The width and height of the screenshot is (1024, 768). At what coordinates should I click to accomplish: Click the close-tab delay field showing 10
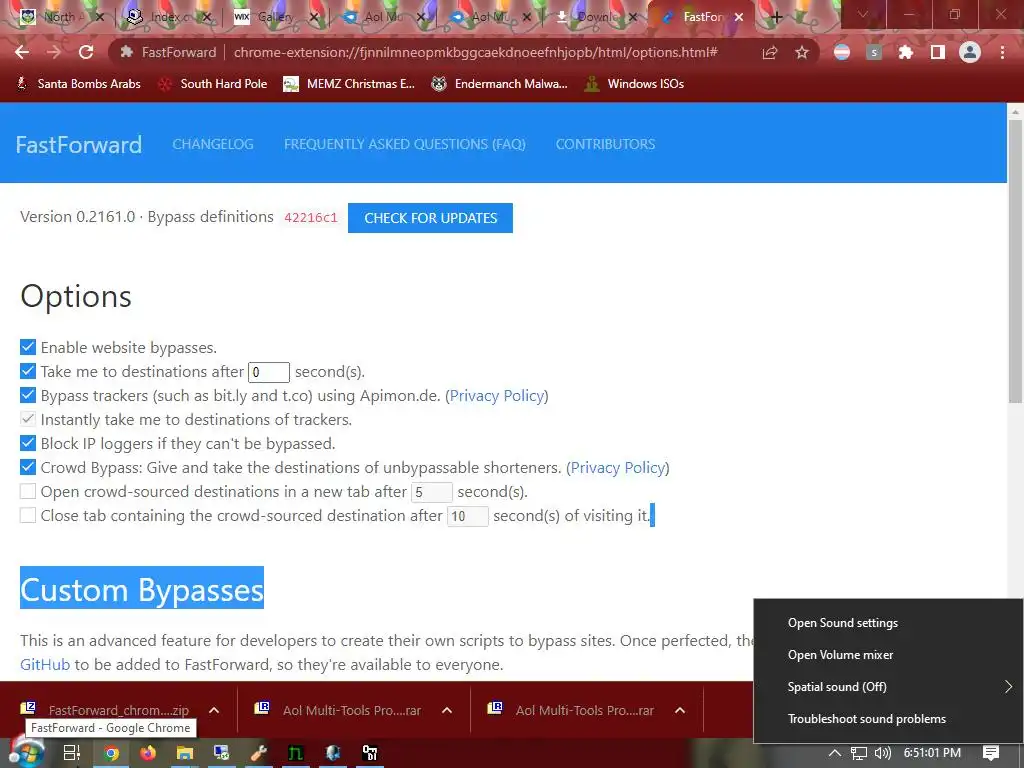[468, 516]
